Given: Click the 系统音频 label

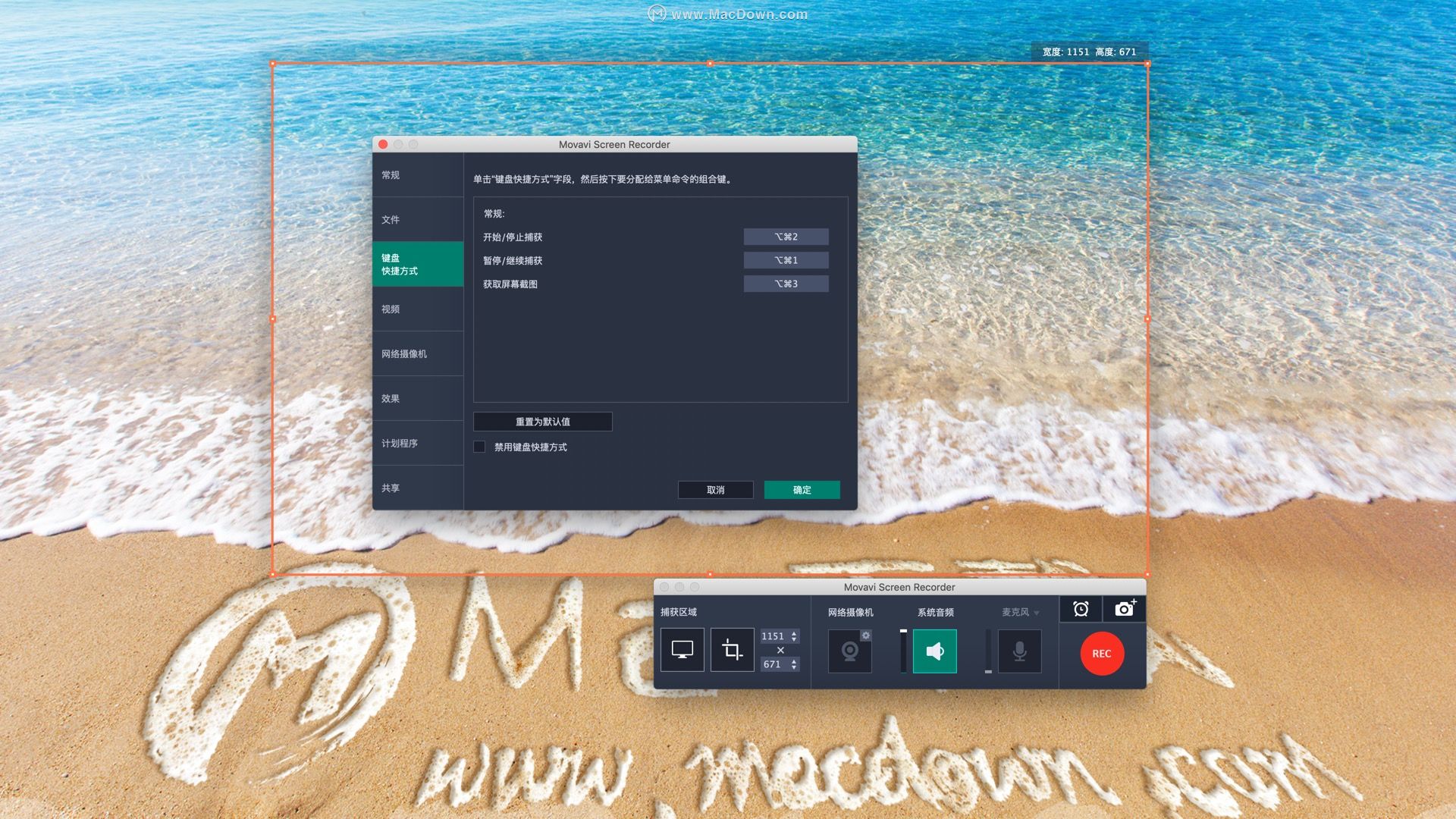Looking at the screenshot, I should [935, 612].
